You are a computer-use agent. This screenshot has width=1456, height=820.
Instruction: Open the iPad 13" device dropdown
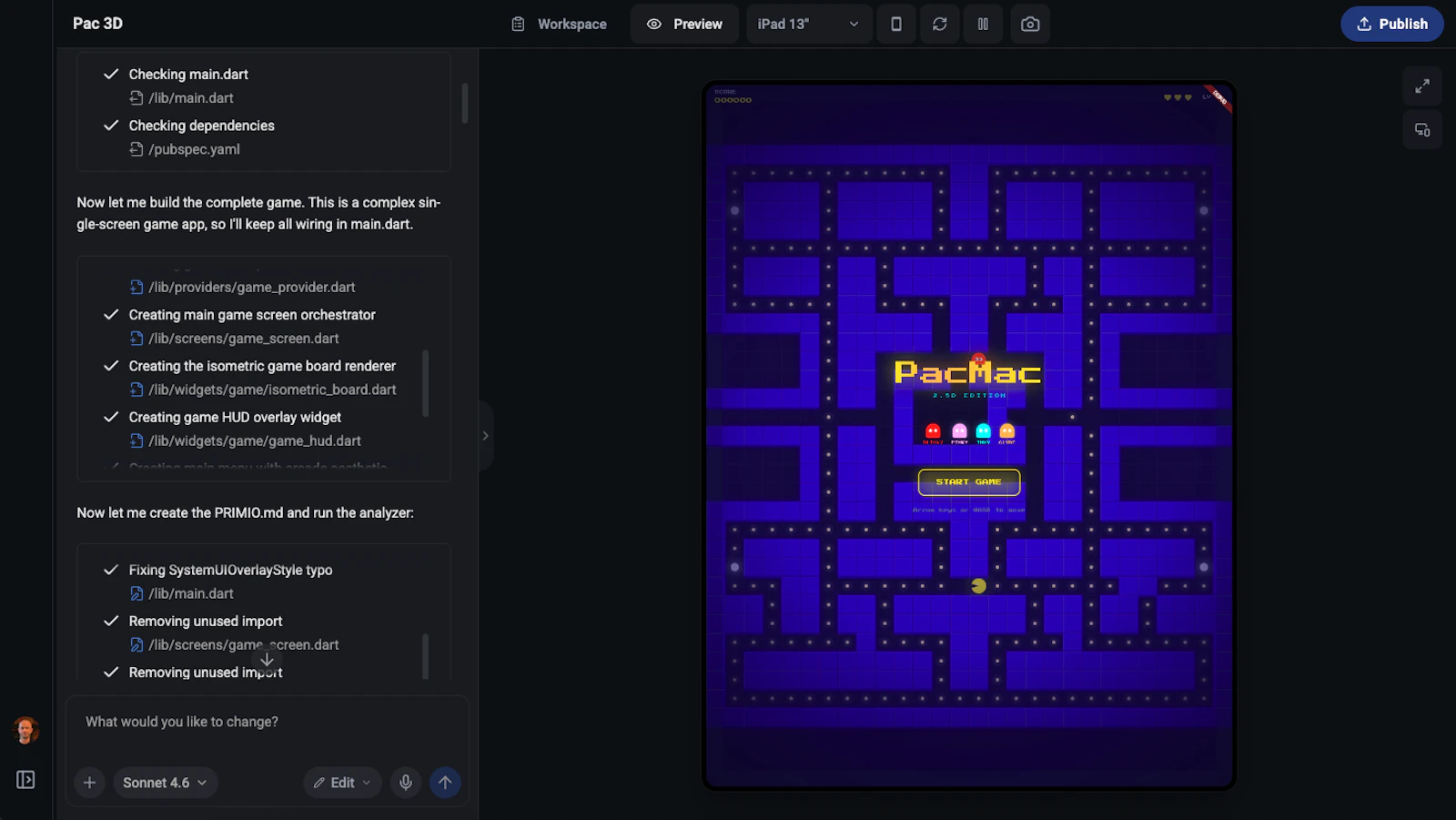pos(808,24)
